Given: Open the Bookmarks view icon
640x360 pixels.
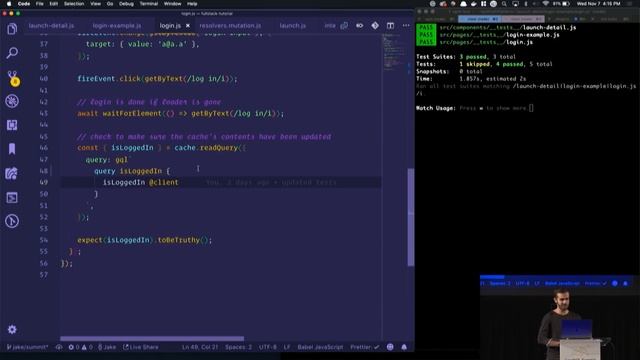Looking at the screenshot, I should click(x=12, y=149).
